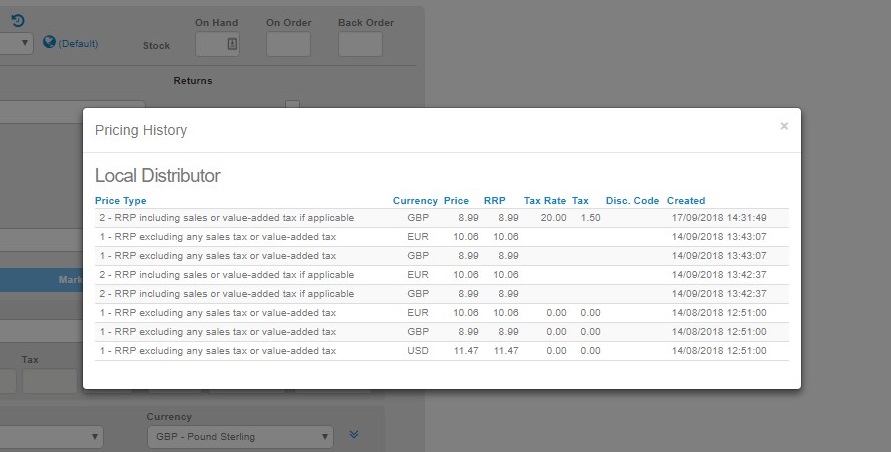Click the On Order stock field
Screen dimensions: 891x452
point(288,44)
